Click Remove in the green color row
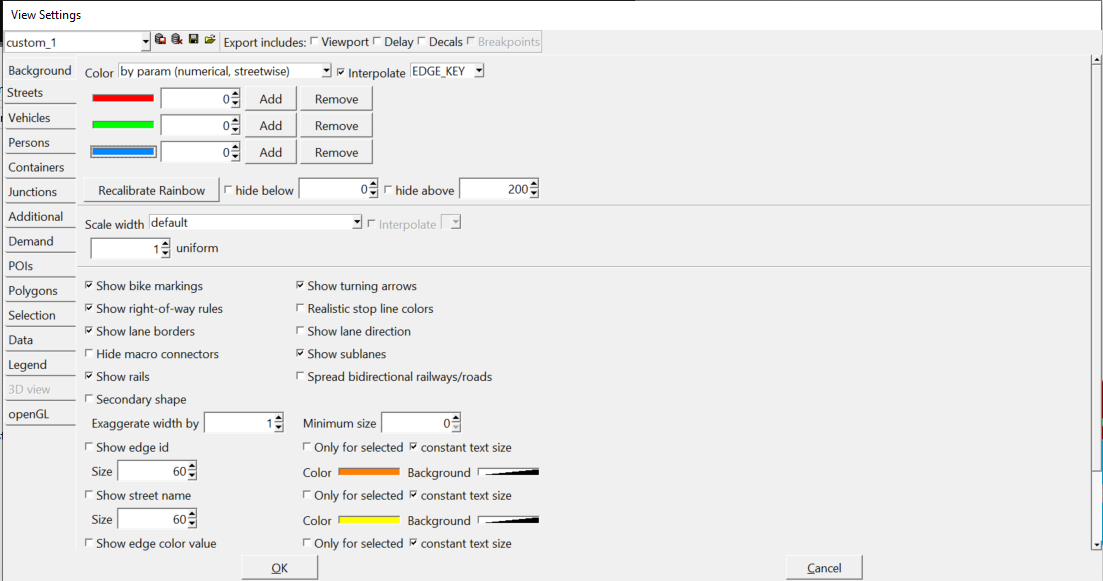1103x581 pixels. tap(336, 125)
